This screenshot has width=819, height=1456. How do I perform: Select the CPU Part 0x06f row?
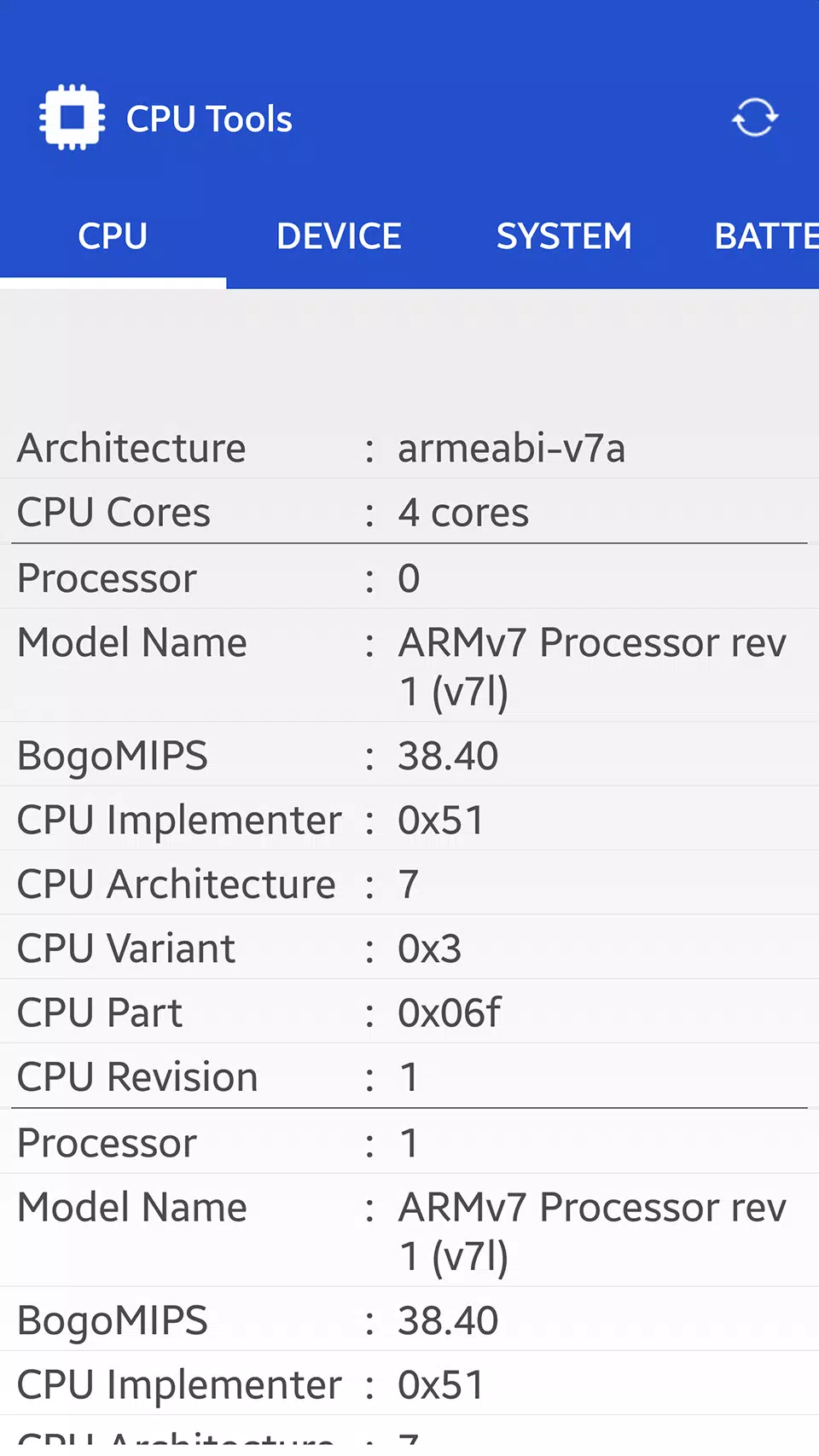tap(409, 1012)
